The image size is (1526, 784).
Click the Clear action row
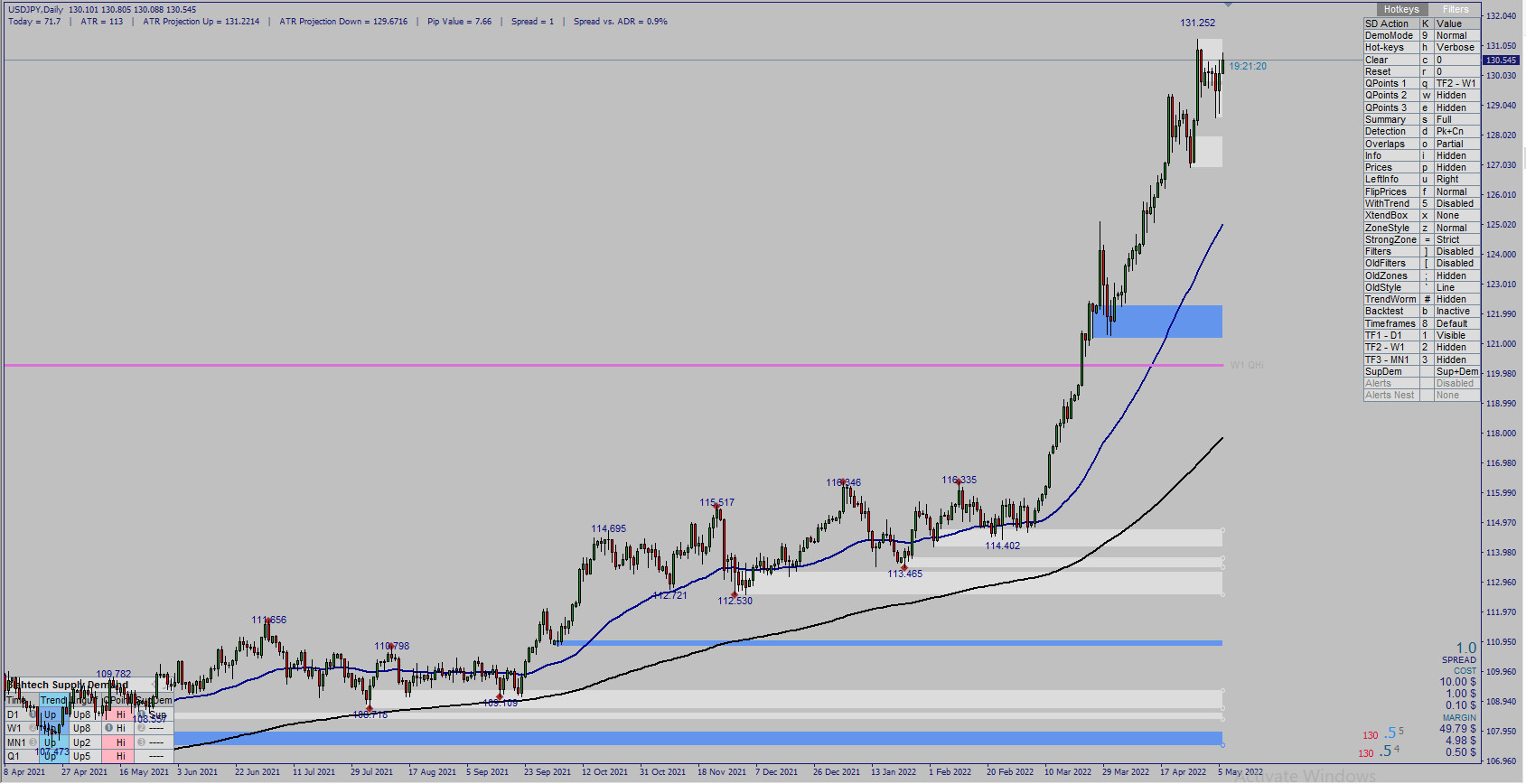tap(1421, 60)
